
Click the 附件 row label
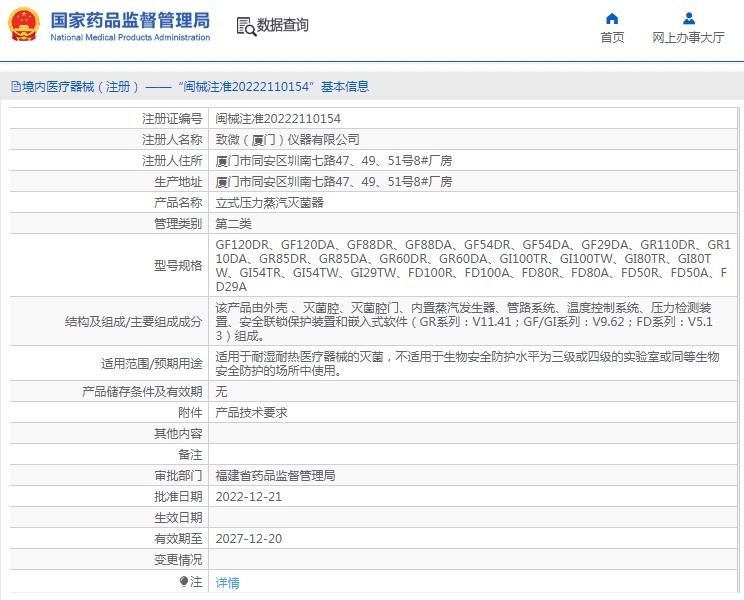click(x=190, y=413)
